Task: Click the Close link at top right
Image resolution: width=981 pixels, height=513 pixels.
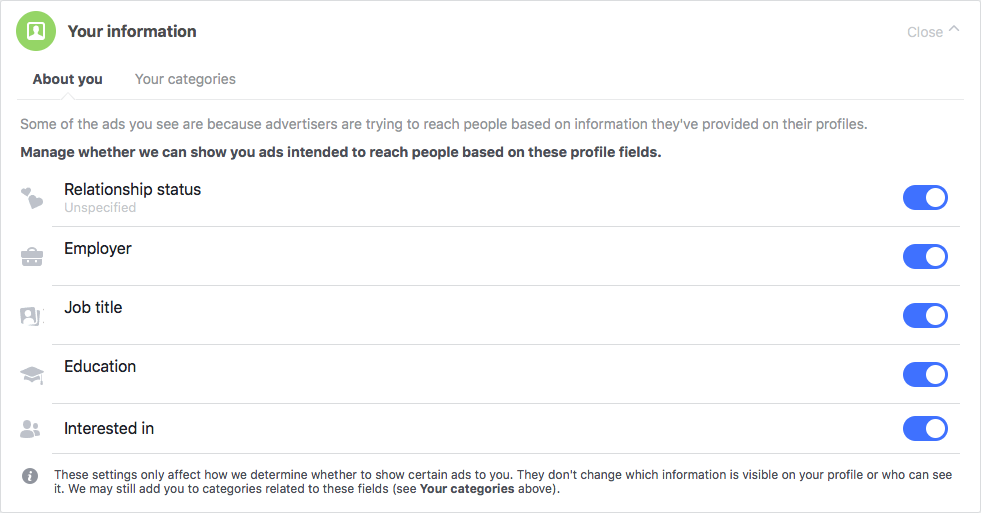Action: click(924, 32)
